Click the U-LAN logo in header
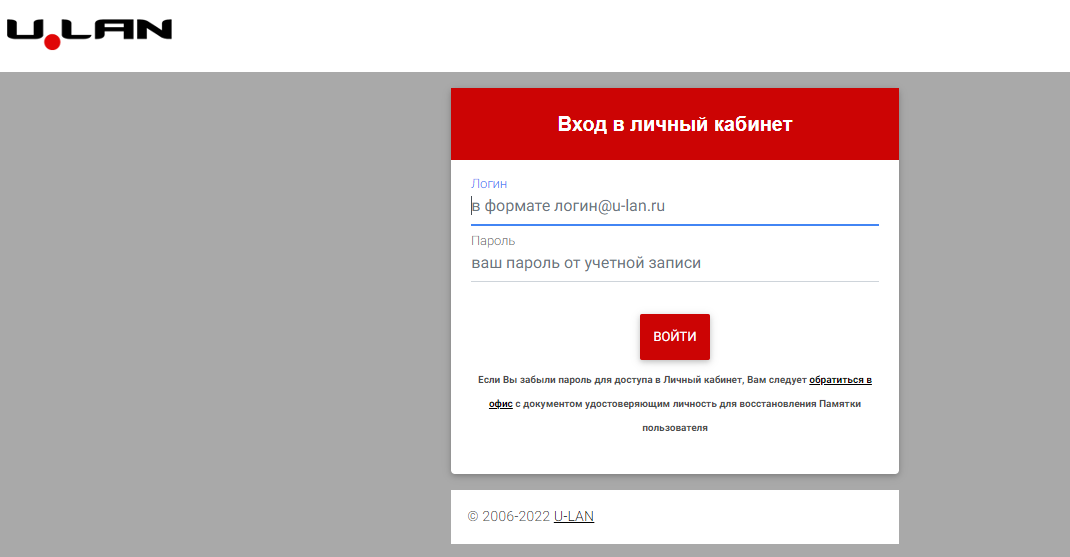This screenshot has height=557, width=1070. (x=89, y=33)
